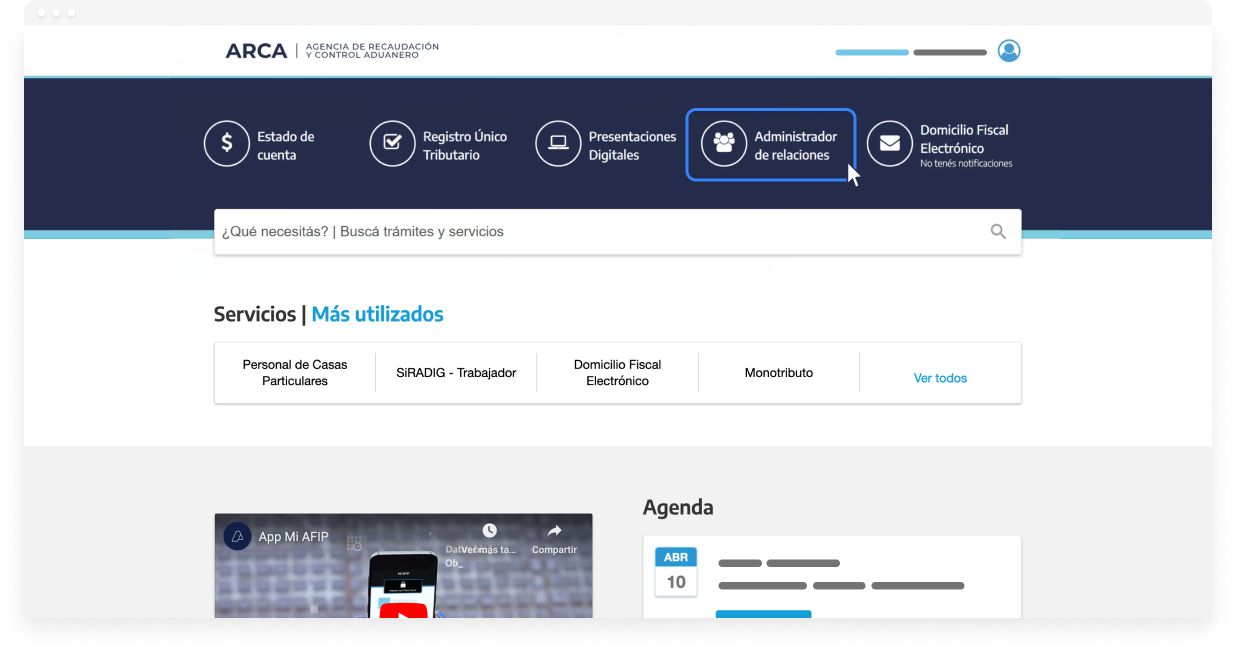Click 'No tenés notificaciones' text
The width and height of the screenshot is (1236, 651).
[966, 164]
